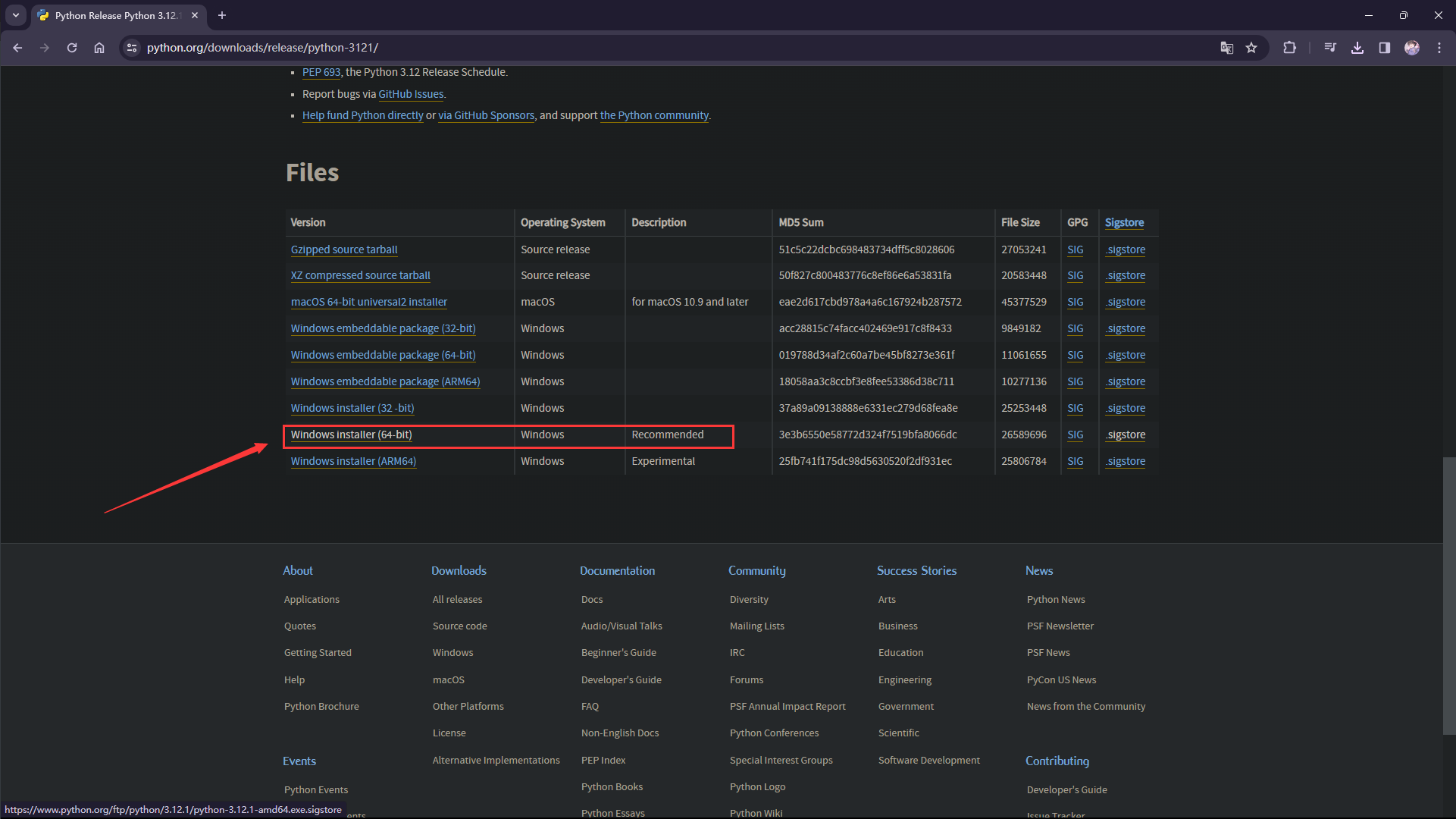Bookmark this page with star icon
Image resolution: width=1456 pixels, height=819 pixels.
[1251, 48]
